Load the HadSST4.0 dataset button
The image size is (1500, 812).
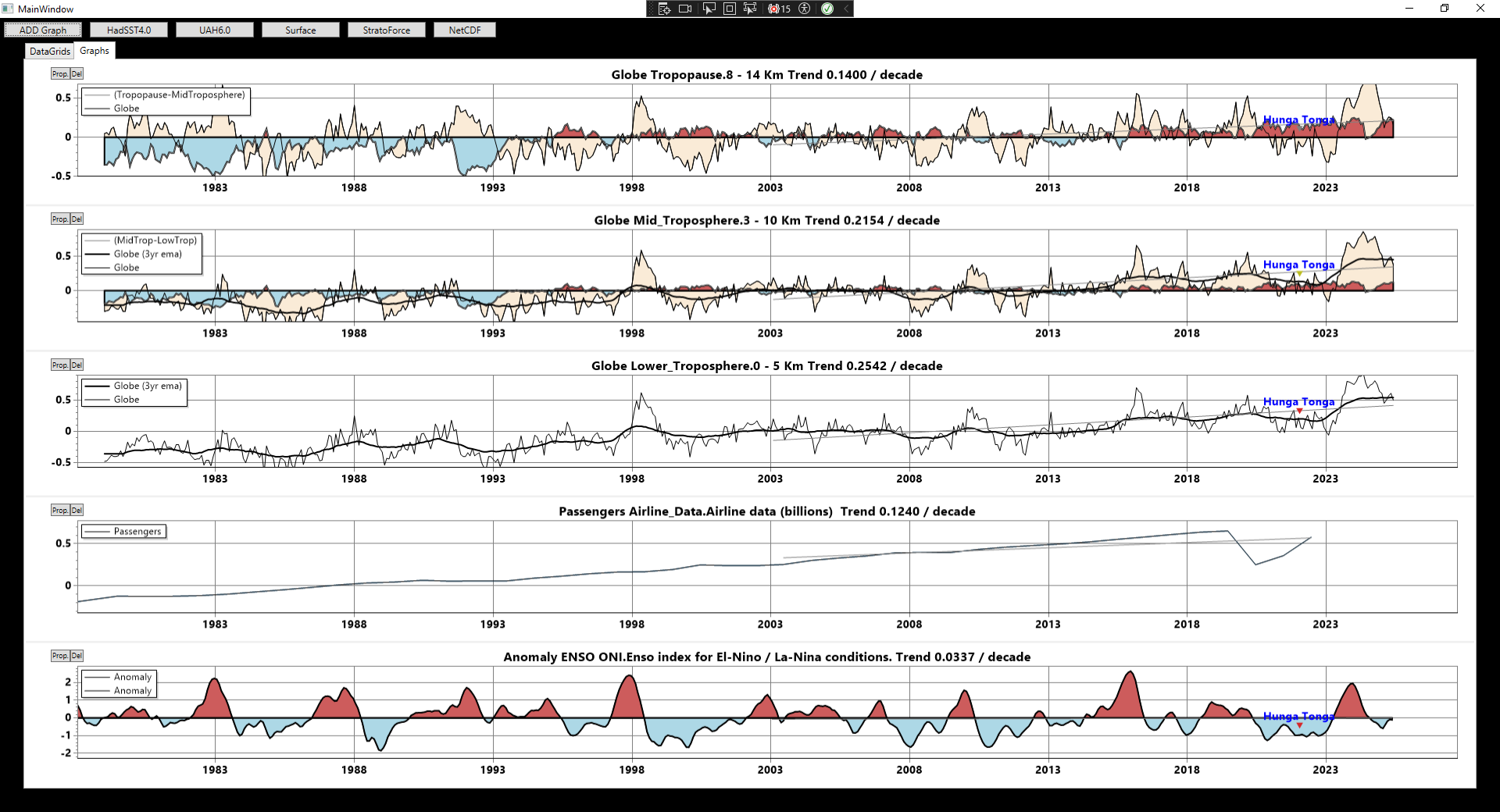coord(129,30)
